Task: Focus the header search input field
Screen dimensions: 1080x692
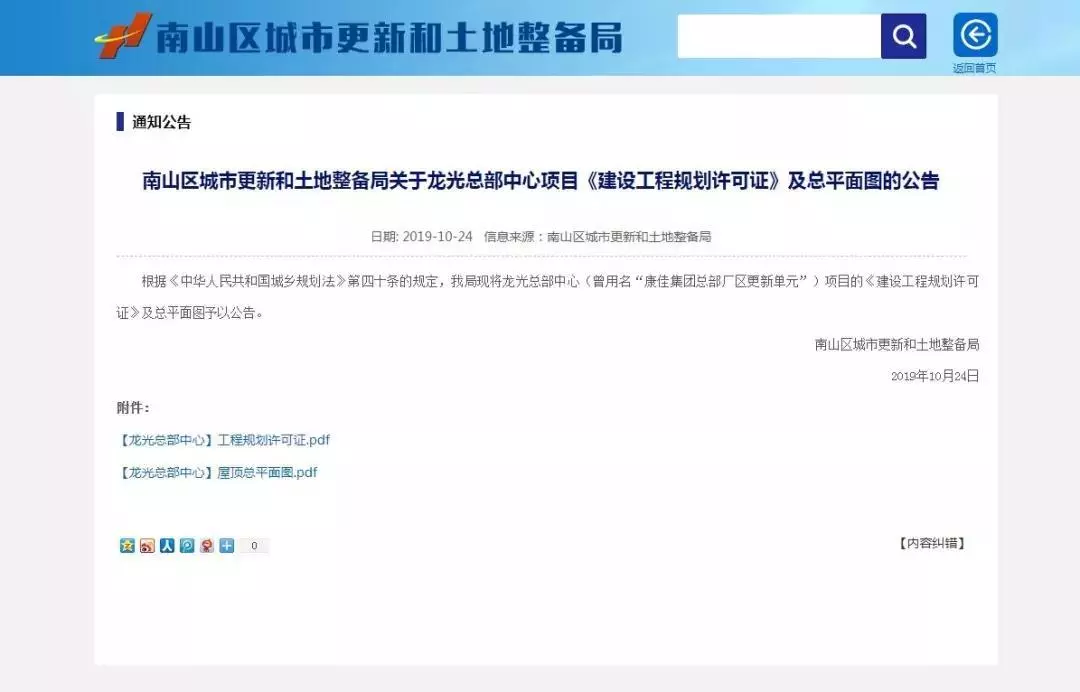Action: tap(778, 37)
